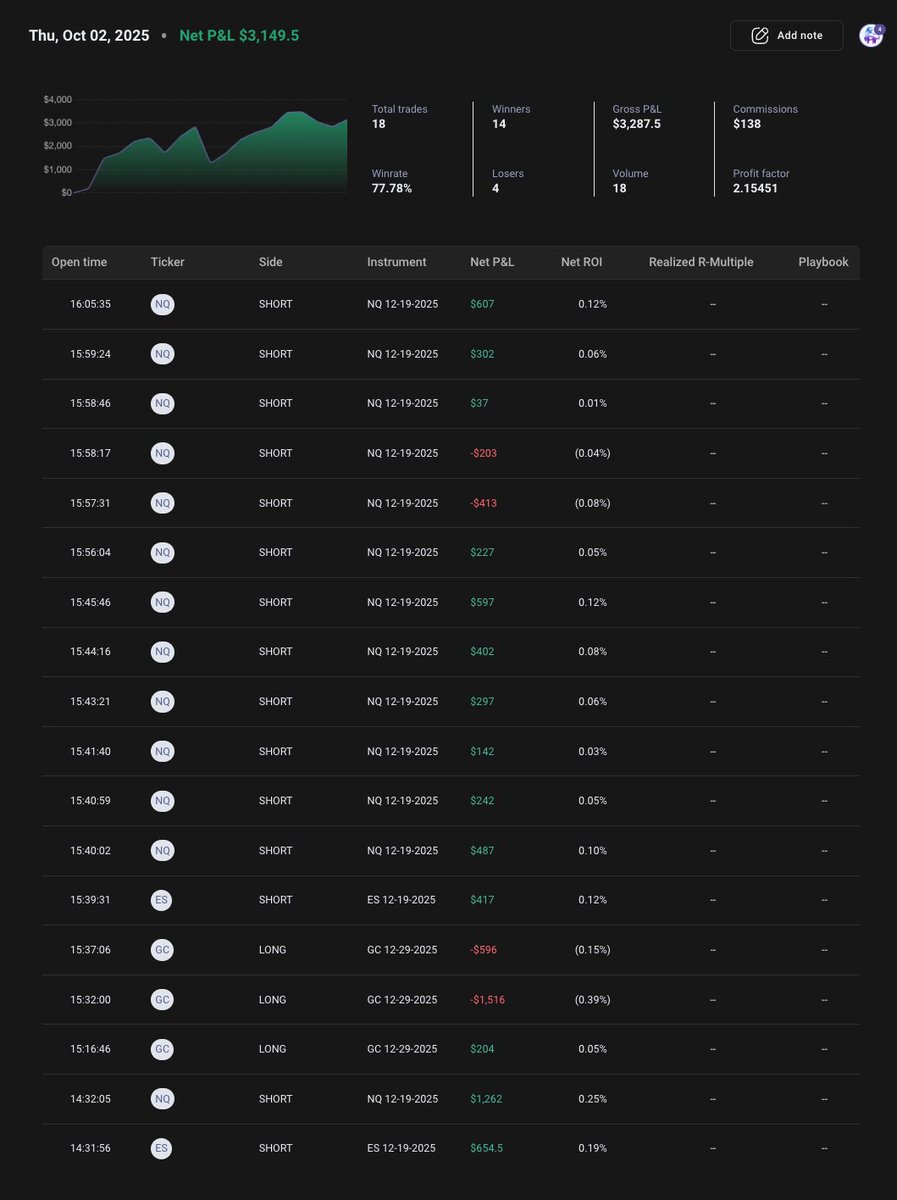
Task: Click the ES ticker badge in the 15:39:31 row
Action: pyautogui.click(x=162, y=900)
